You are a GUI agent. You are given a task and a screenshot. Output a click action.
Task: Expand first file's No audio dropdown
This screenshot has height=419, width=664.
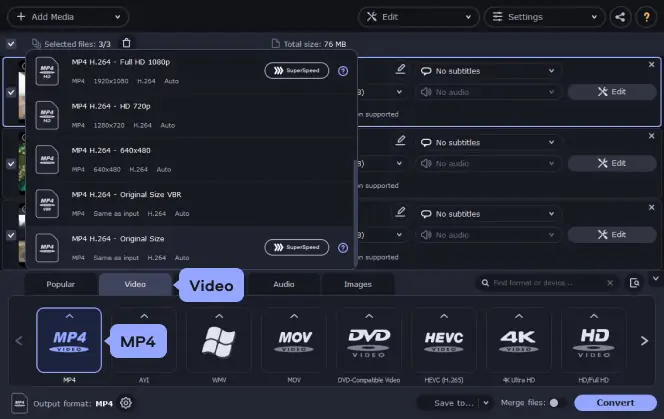point(488,92)
